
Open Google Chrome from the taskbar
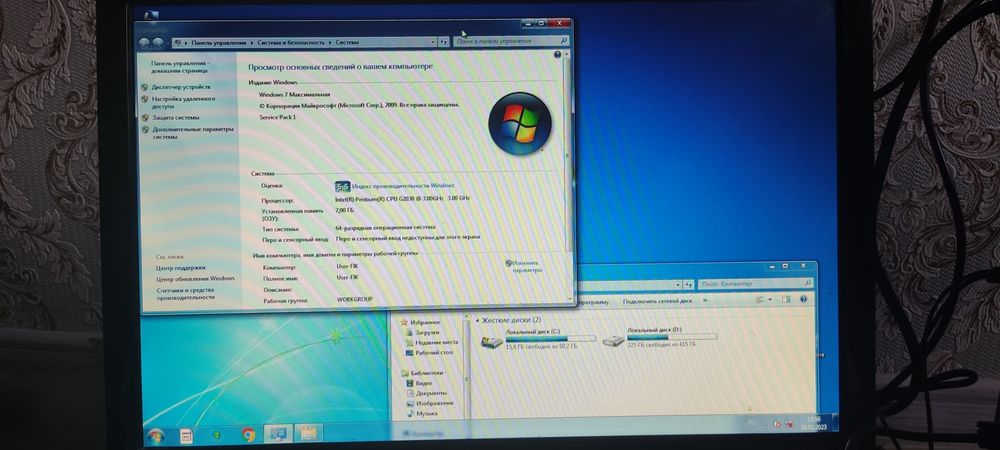click(x=248, y=435)
